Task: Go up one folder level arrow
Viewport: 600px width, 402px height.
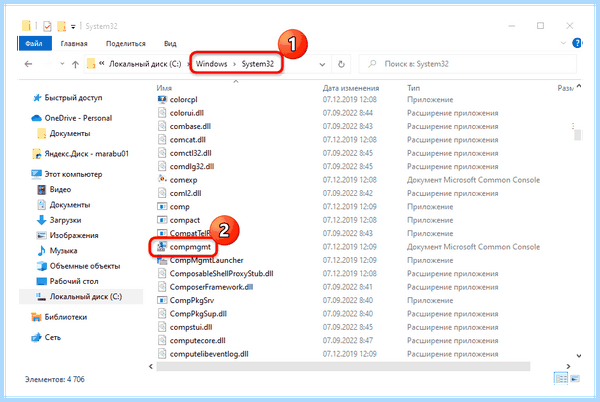Action: click(x=75, y=64)
